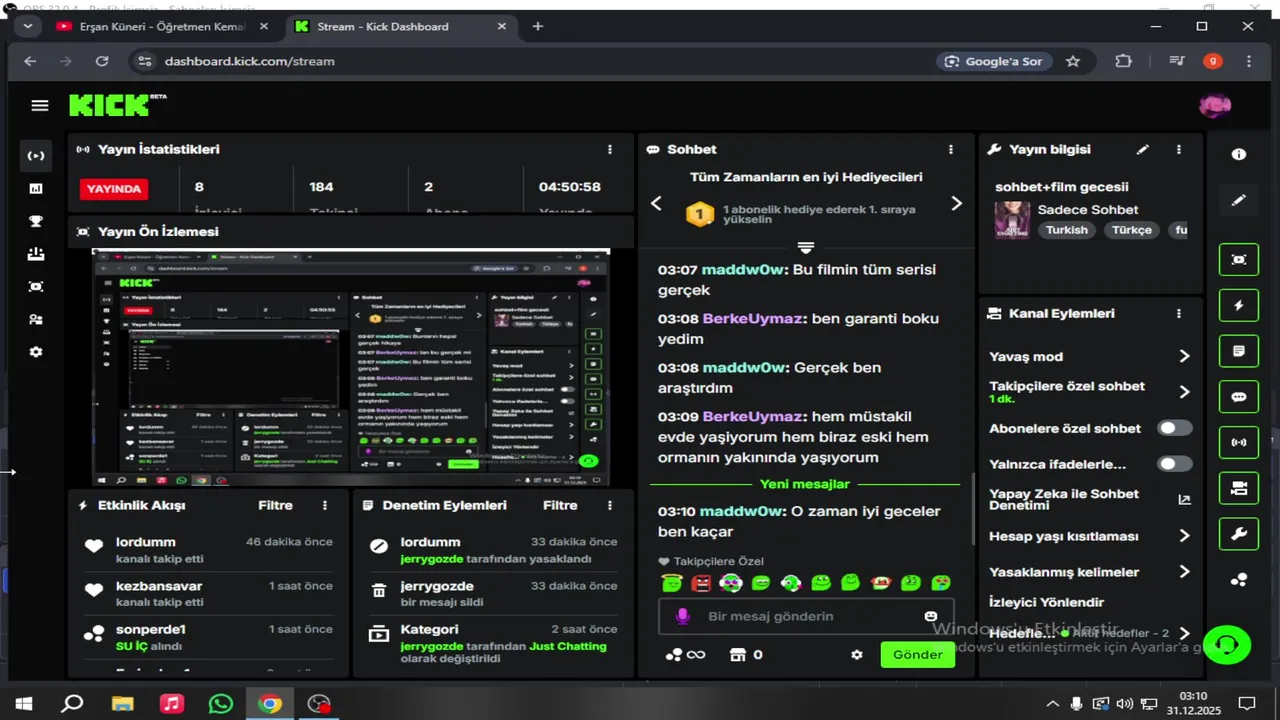Open the green headset support button
The image size is (1280, 720).
(1227, 644)
